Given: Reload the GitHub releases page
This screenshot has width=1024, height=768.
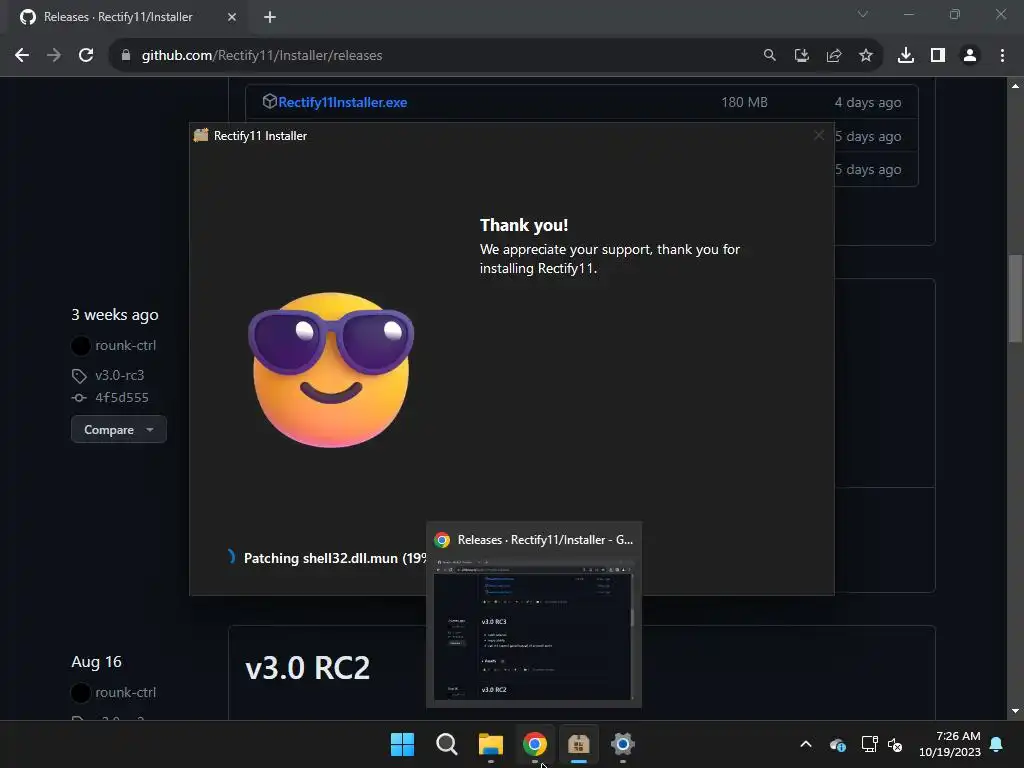Looking at the screenshot, I should pyautogui.click(x=86, y=56).
